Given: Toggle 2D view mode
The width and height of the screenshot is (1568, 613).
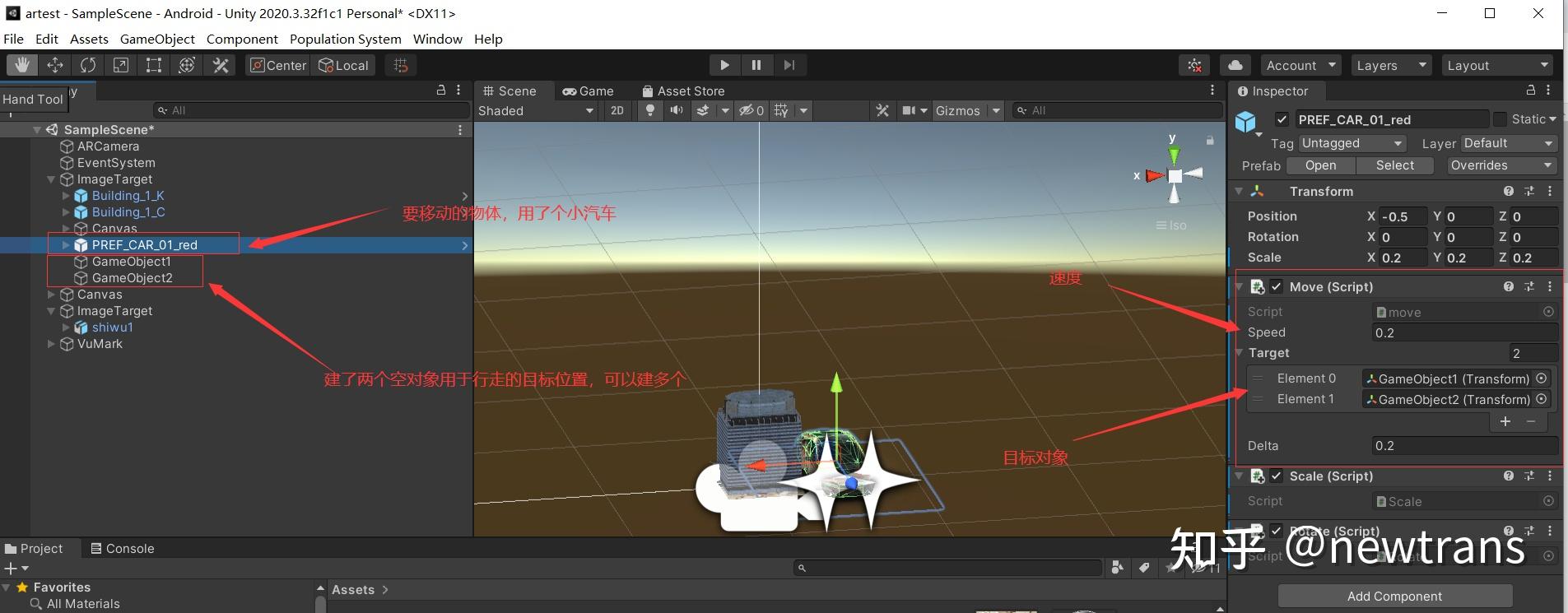Looking at the screenshot, I should tap(617, 110).
